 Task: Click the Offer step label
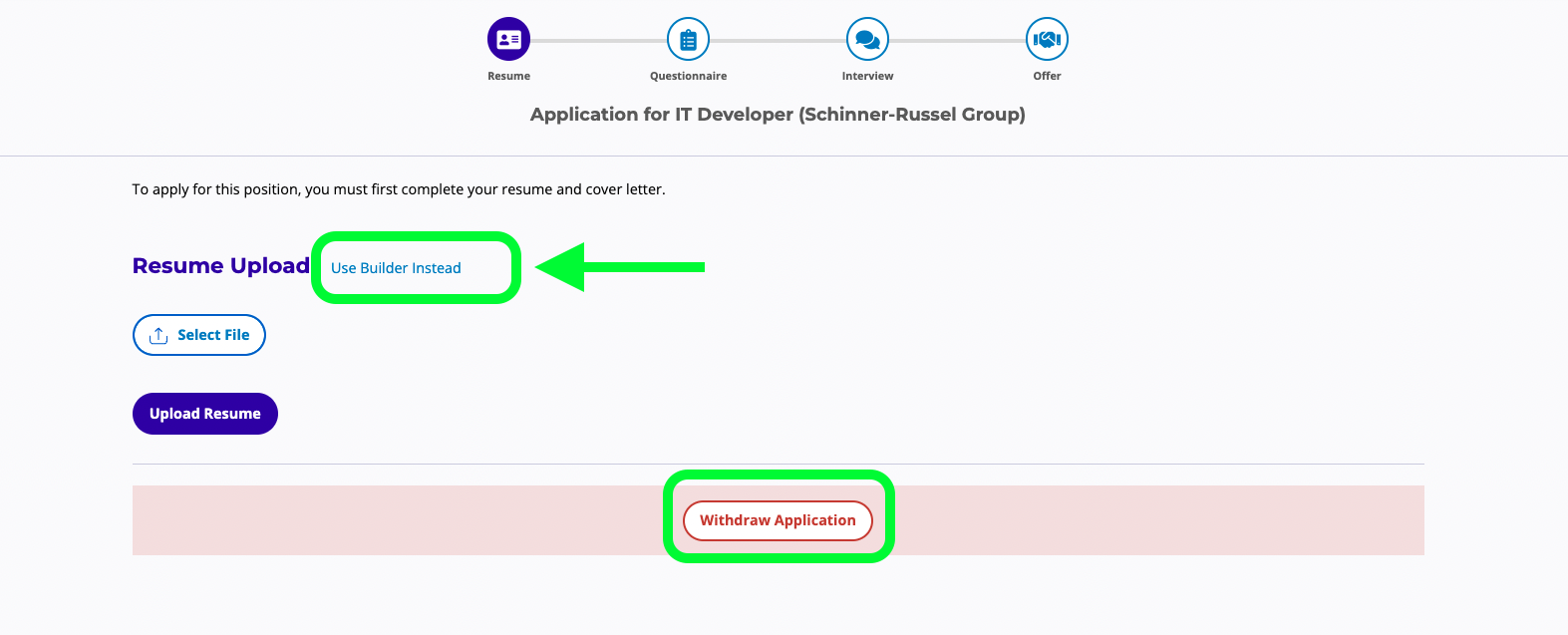point(1047,76)
